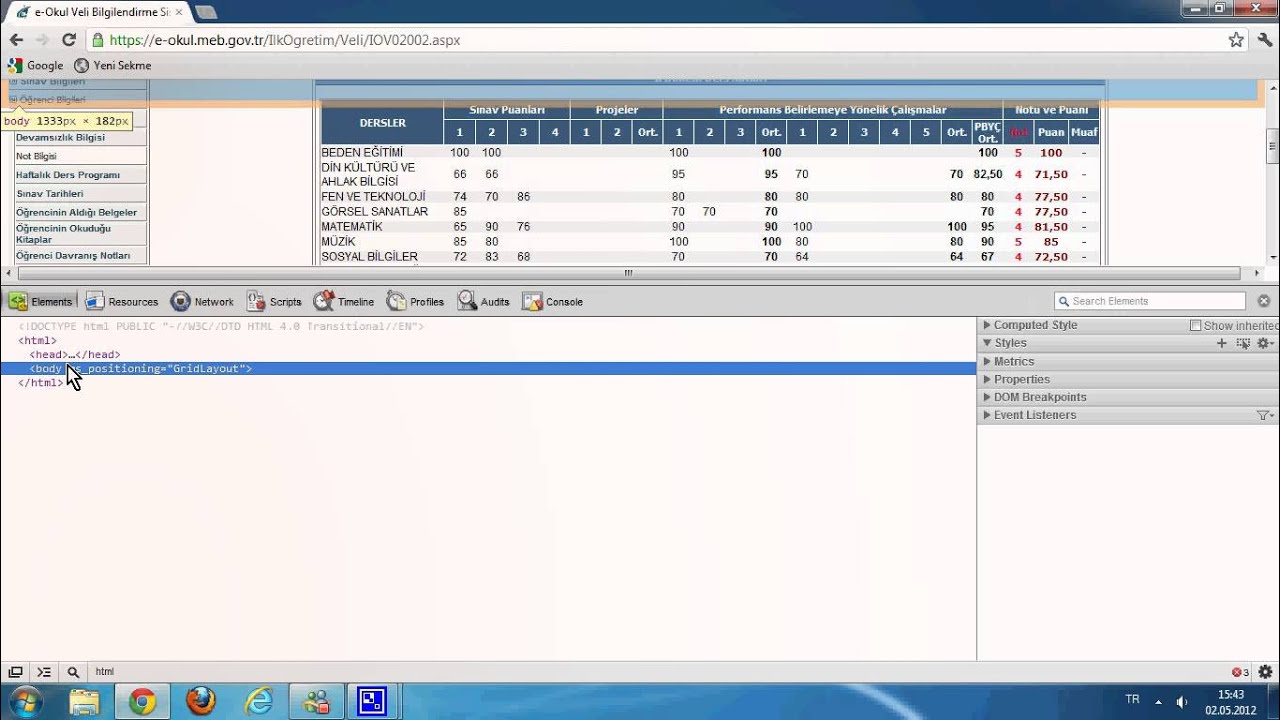Click the MATEMATİK row label

click(352, 227)
